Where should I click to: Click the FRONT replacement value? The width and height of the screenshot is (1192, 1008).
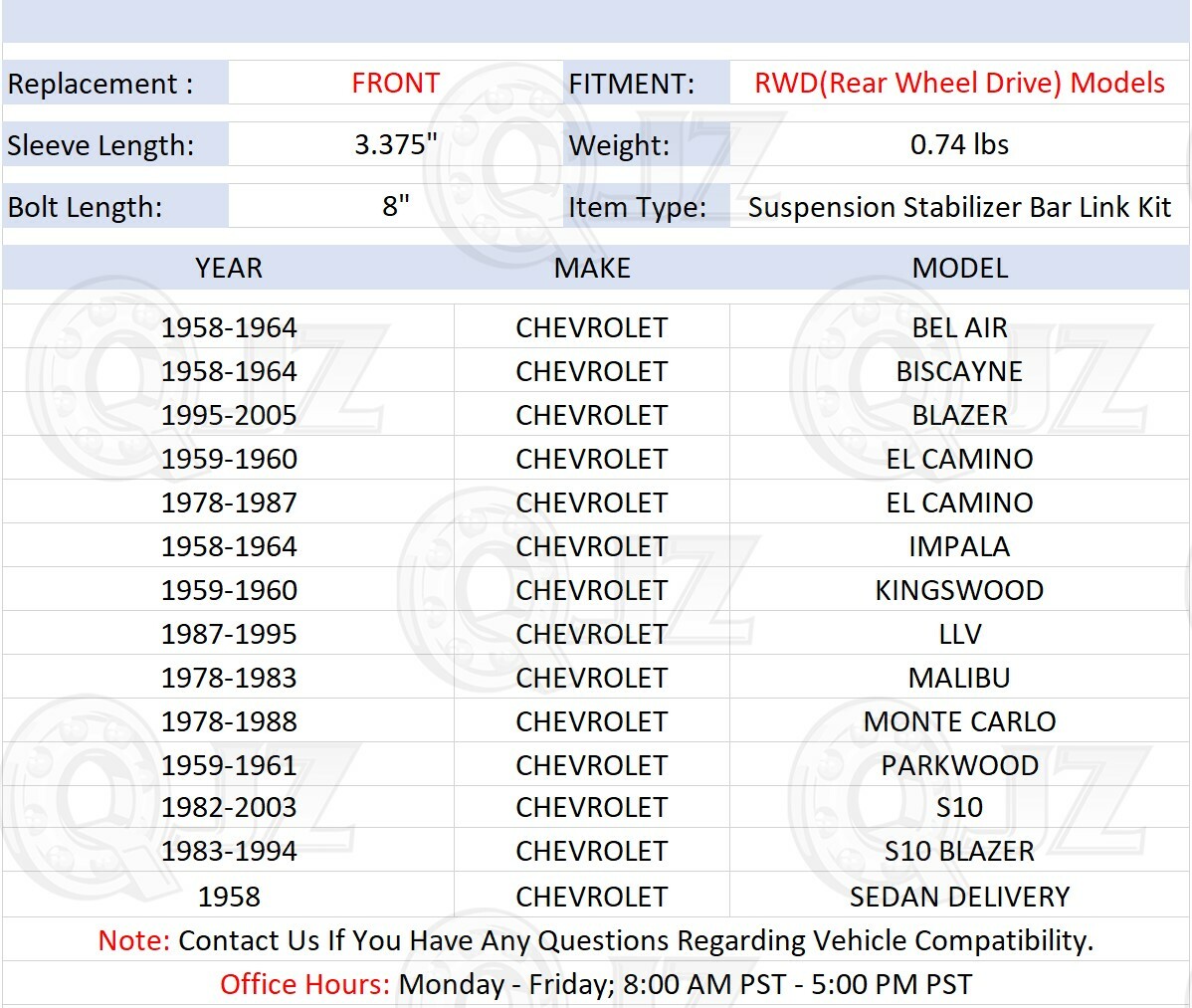point(394,84)
